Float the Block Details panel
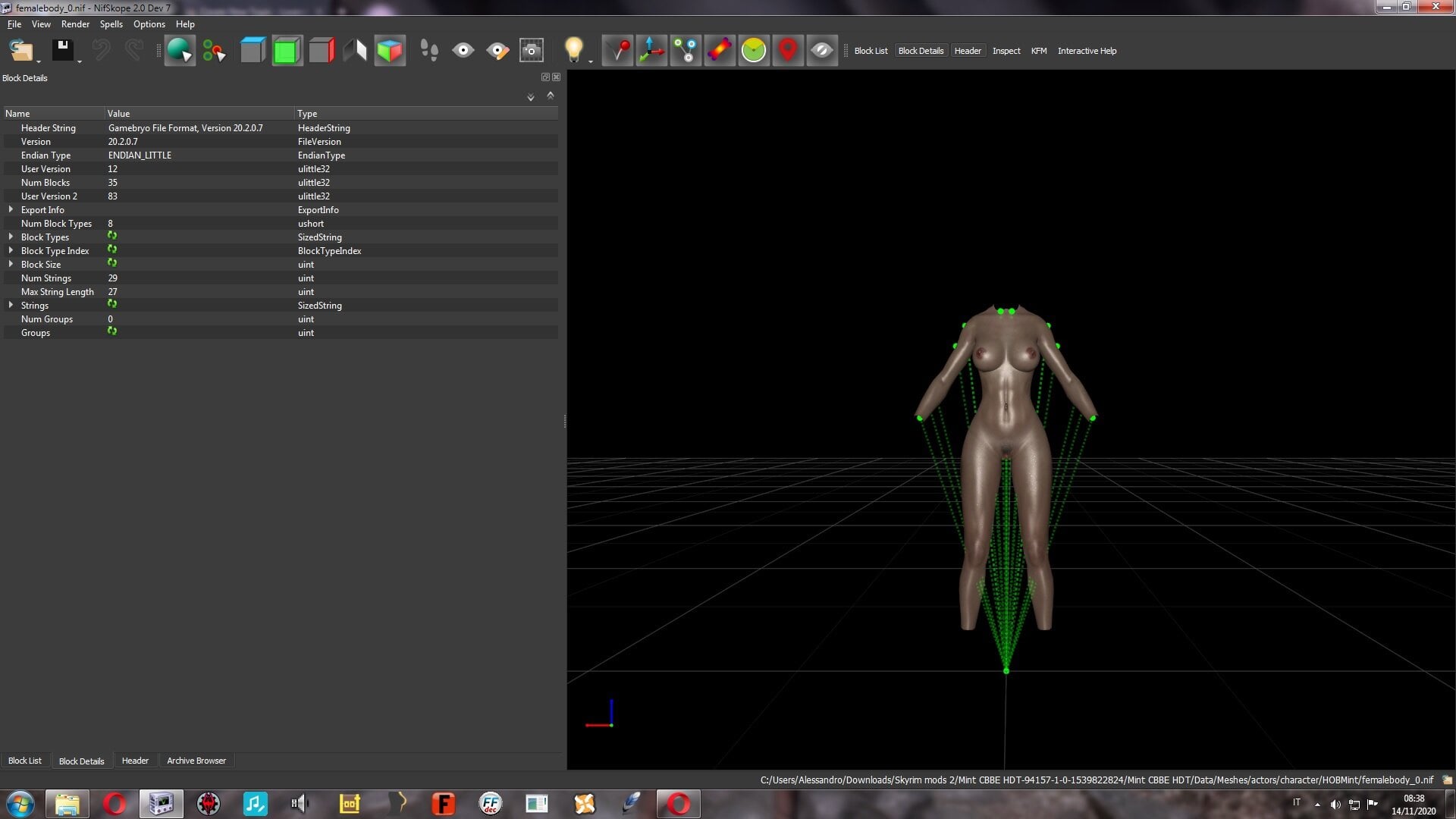Viewport: 1456px width, 819px height. (545, 77)
